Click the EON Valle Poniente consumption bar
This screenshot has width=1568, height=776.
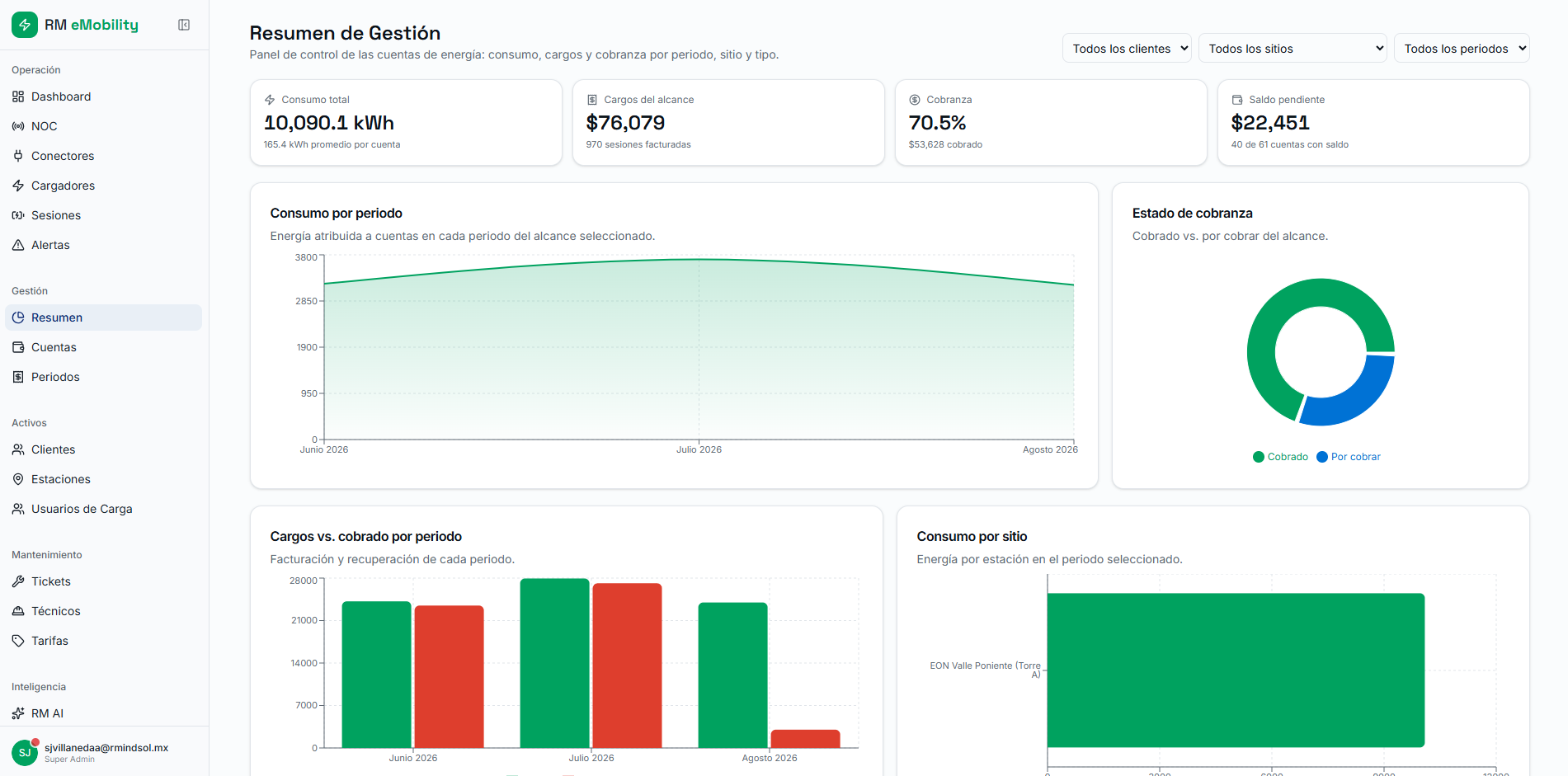(1236, 670)
